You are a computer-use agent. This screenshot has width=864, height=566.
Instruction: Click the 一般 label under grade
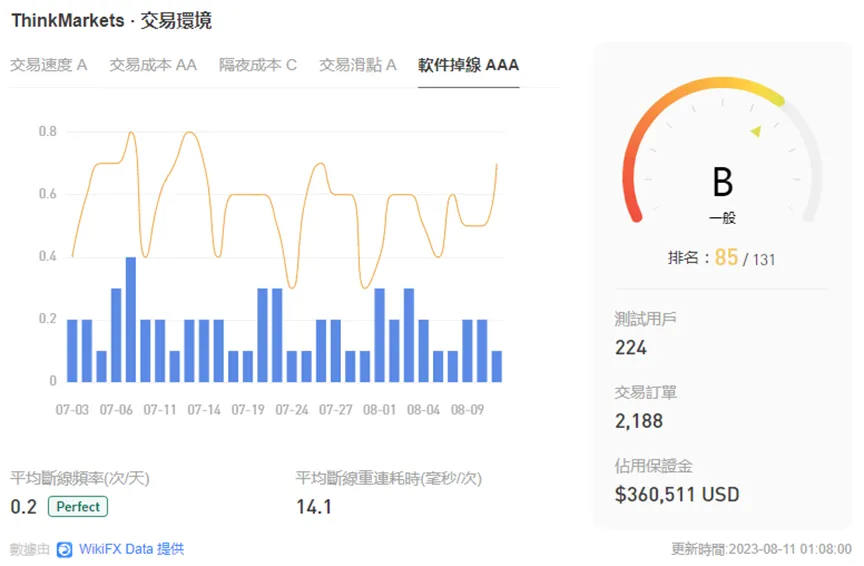pyautogui.click(x=722, y=218)
